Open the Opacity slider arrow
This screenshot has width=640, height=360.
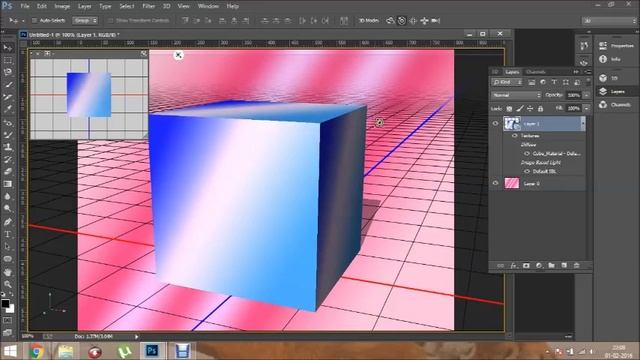click(x=587, y=95)
